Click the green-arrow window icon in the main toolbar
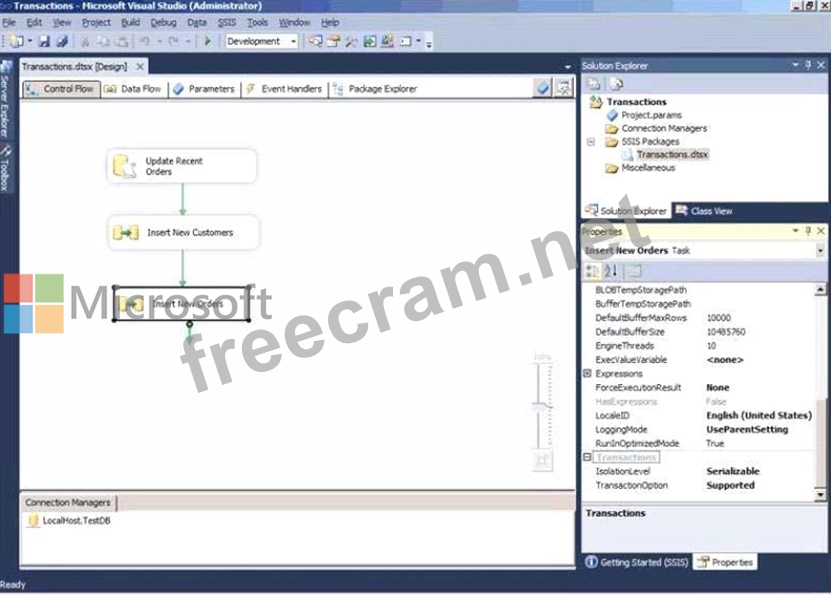831x595 pixels. [369, 41]
